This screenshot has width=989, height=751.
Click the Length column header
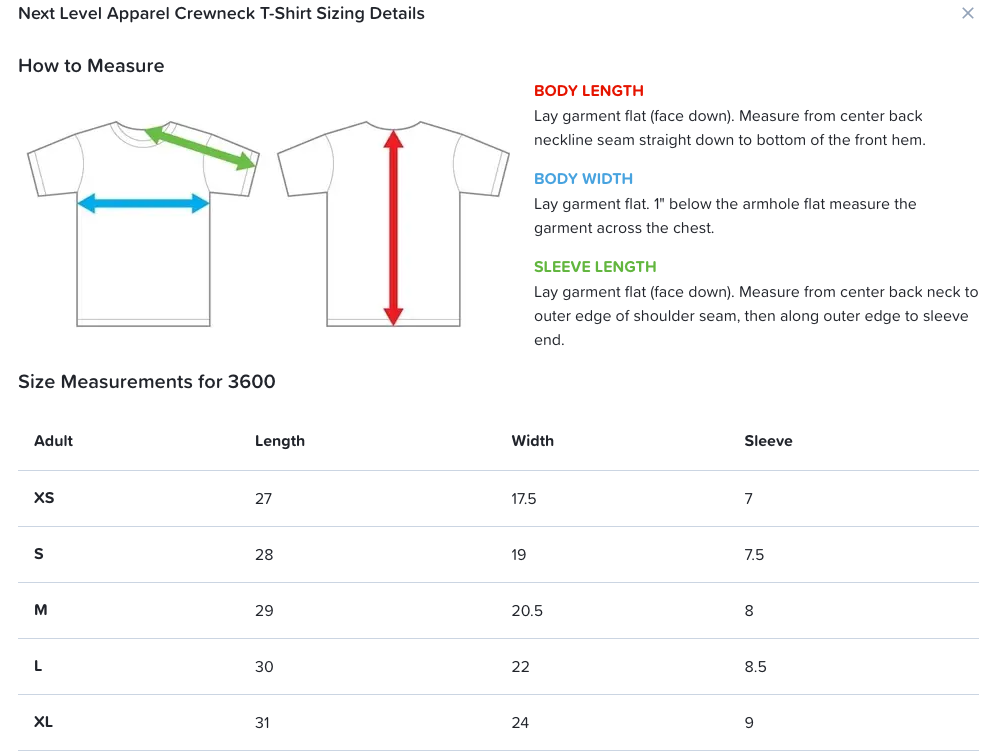280,441
